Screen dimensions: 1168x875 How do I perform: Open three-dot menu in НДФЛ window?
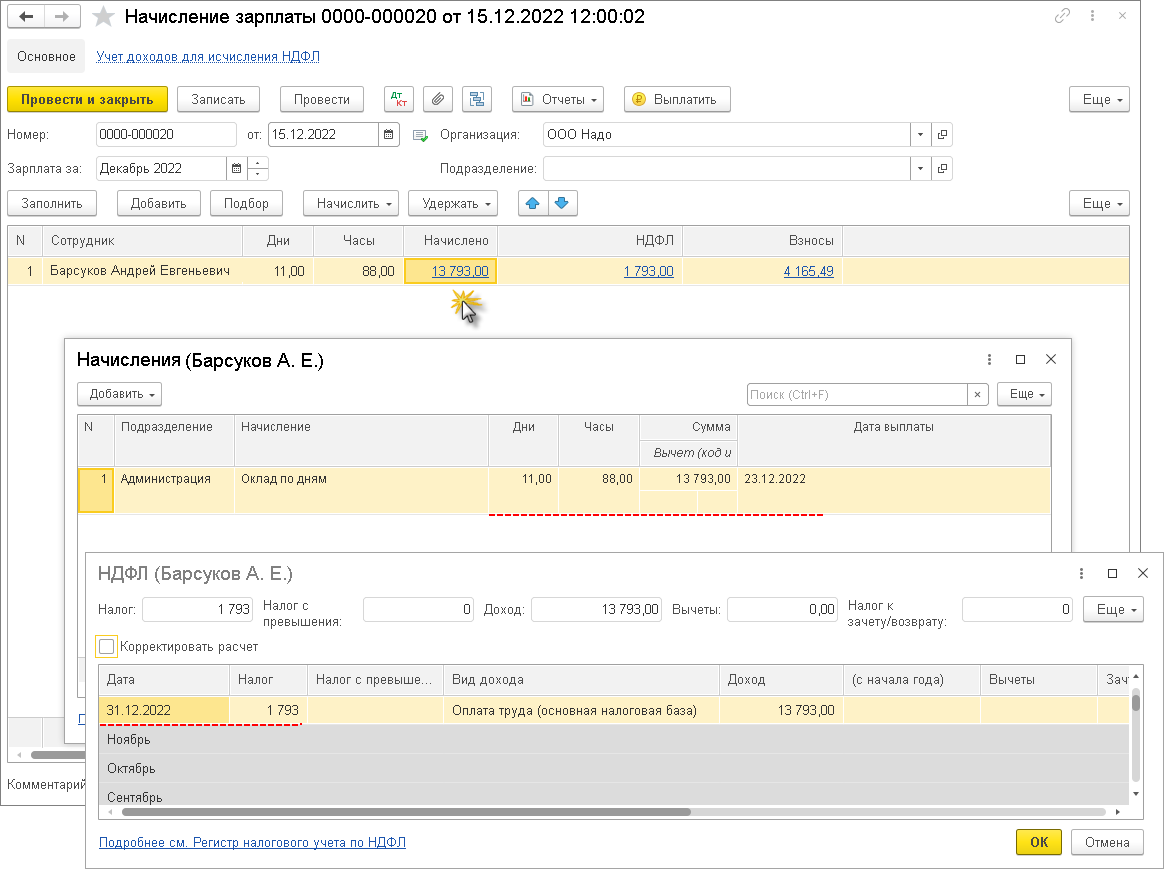click(x=1081, y=573)
